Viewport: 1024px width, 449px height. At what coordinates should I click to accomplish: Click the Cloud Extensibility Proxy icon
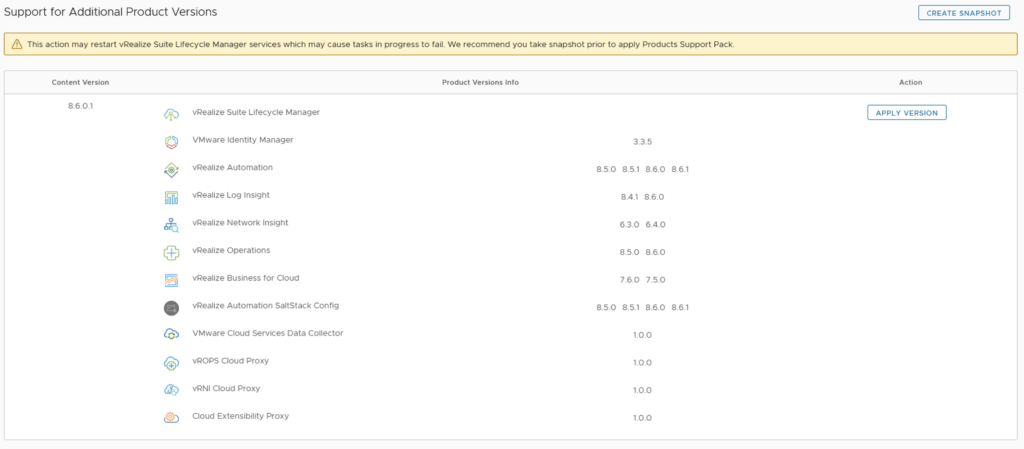[x=171, y=418]
